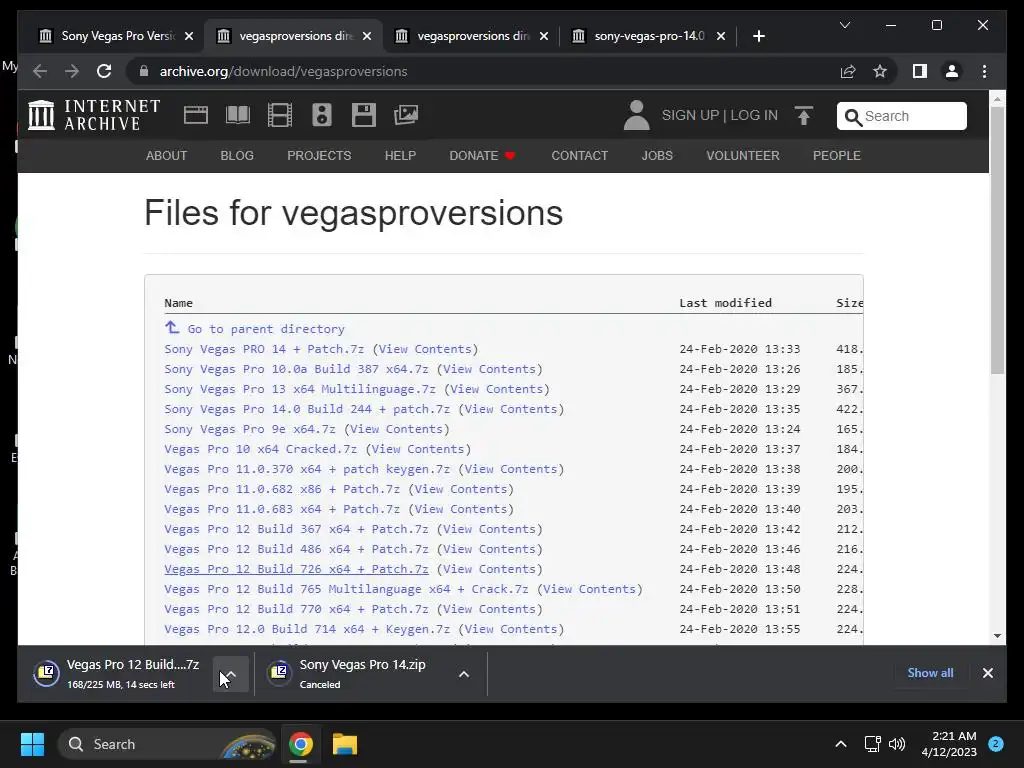Click the address bar URL
This screenshot has height=768, width=1024.
click(283, 71)
